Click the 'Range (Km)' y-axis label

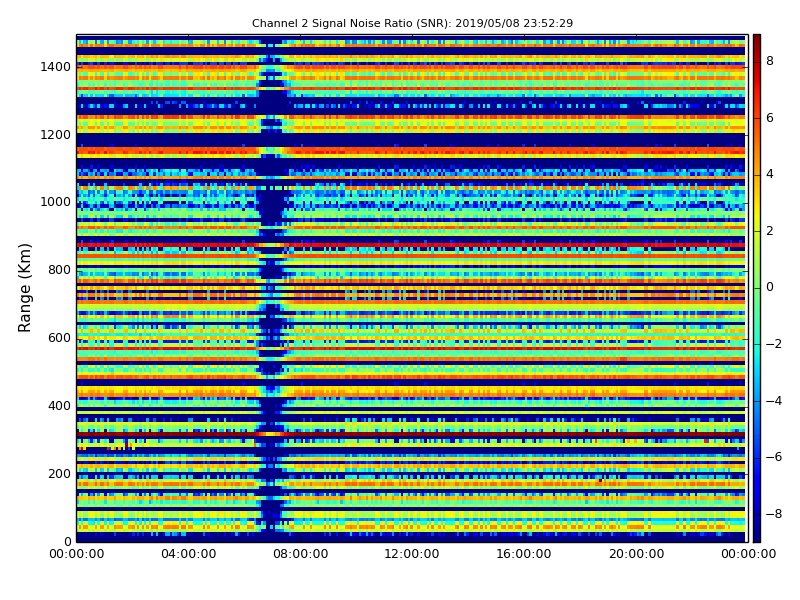click(24, 288)
